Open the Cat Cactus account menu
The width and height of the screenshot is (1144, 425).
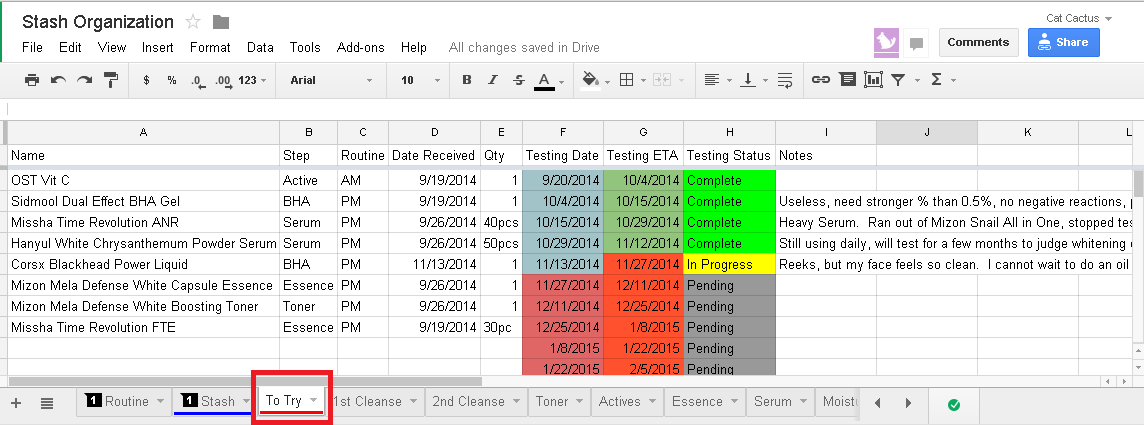tap(1078, 19)
